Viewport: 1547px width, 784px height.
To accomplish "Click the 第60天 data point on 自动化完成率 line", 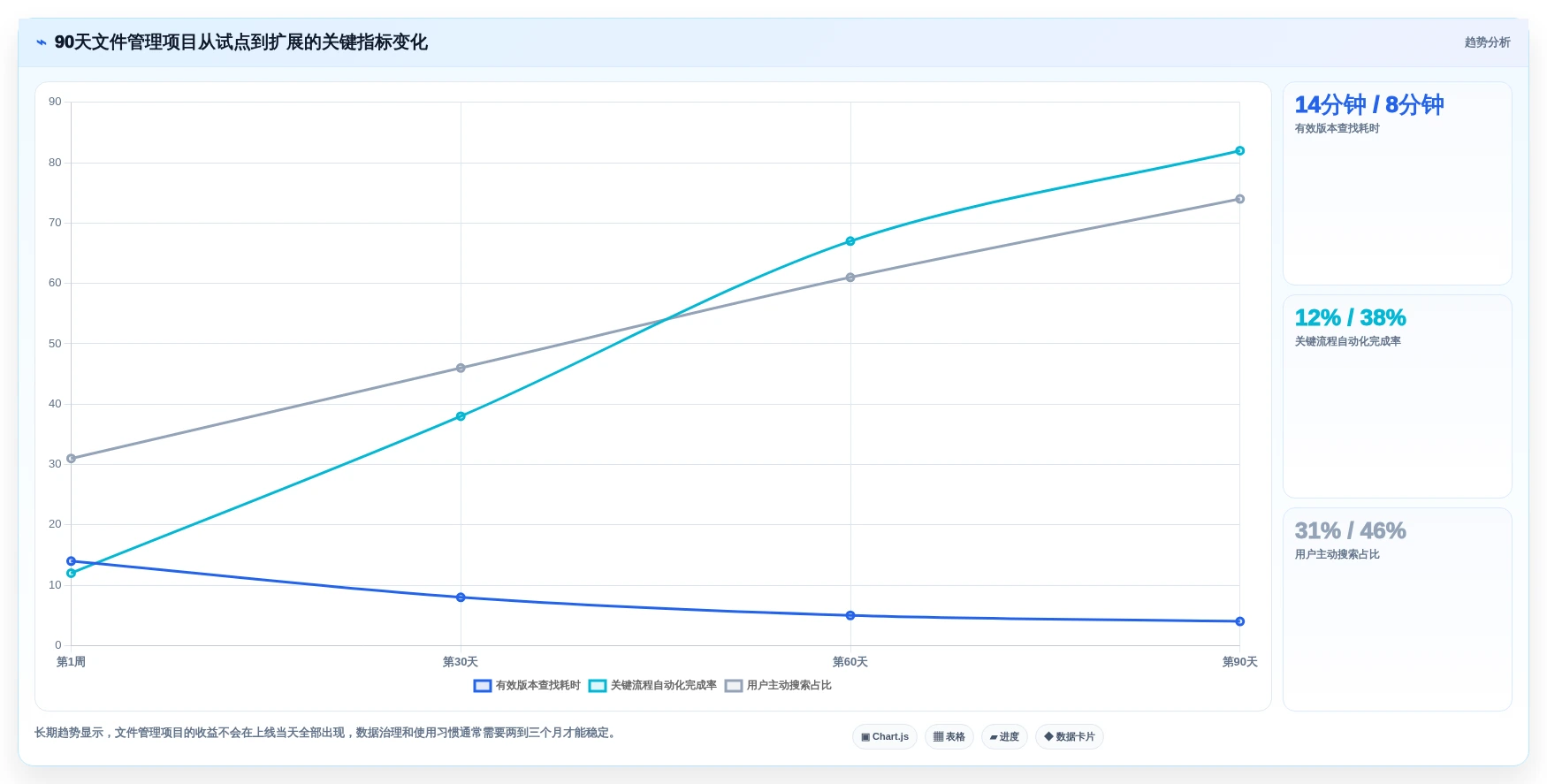I will [x=850, y=241].
